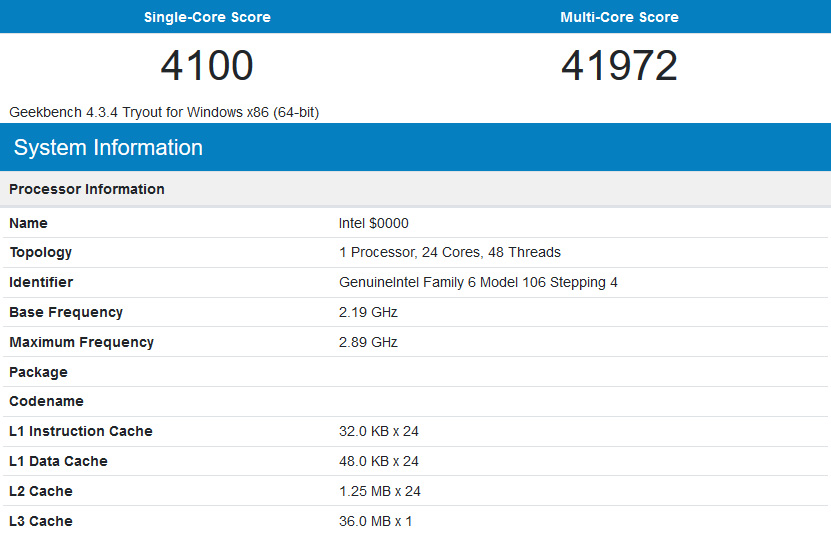Image resolution: width=831 pixels, height=536 pixels.
Task: Click the Processor Information section title
Action: [87, 189]
